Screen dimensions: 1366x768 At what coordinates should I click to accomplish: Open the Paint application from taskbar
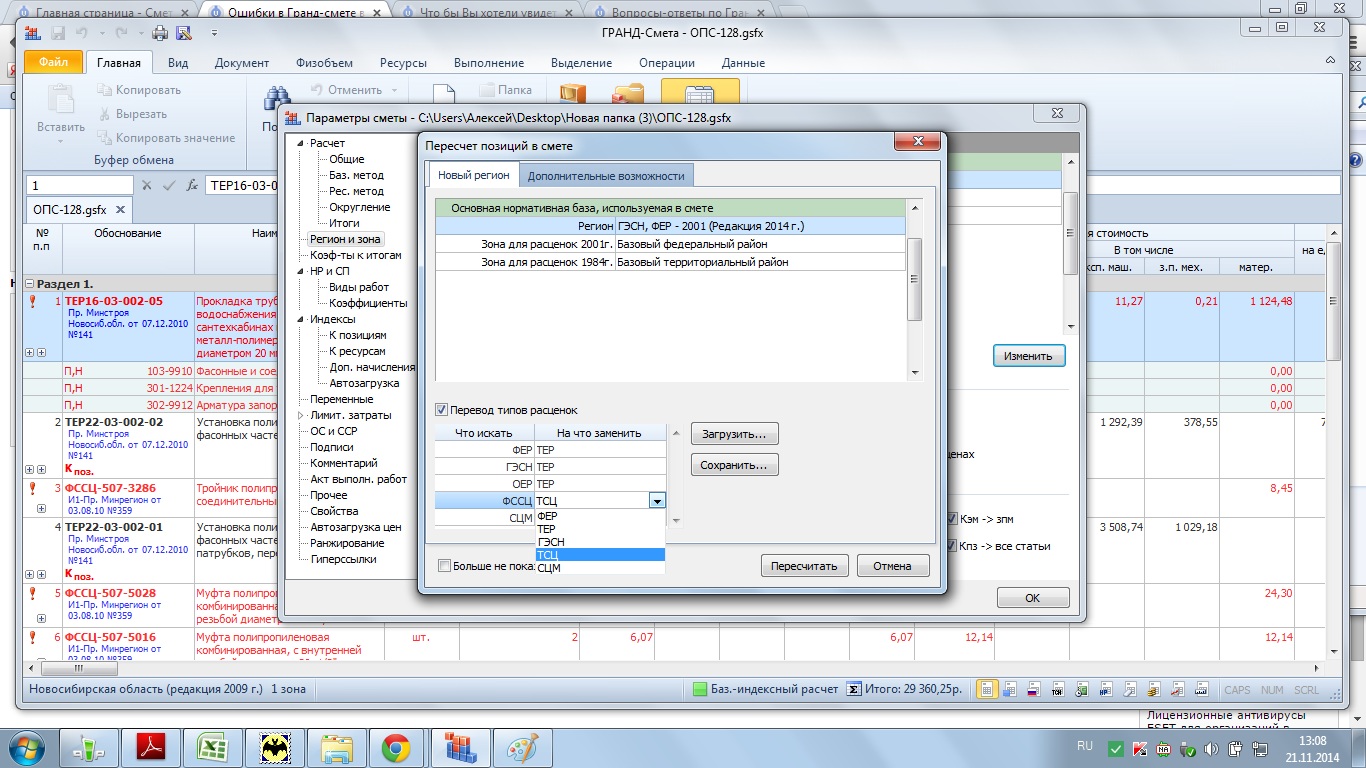[x=522, y=747]
